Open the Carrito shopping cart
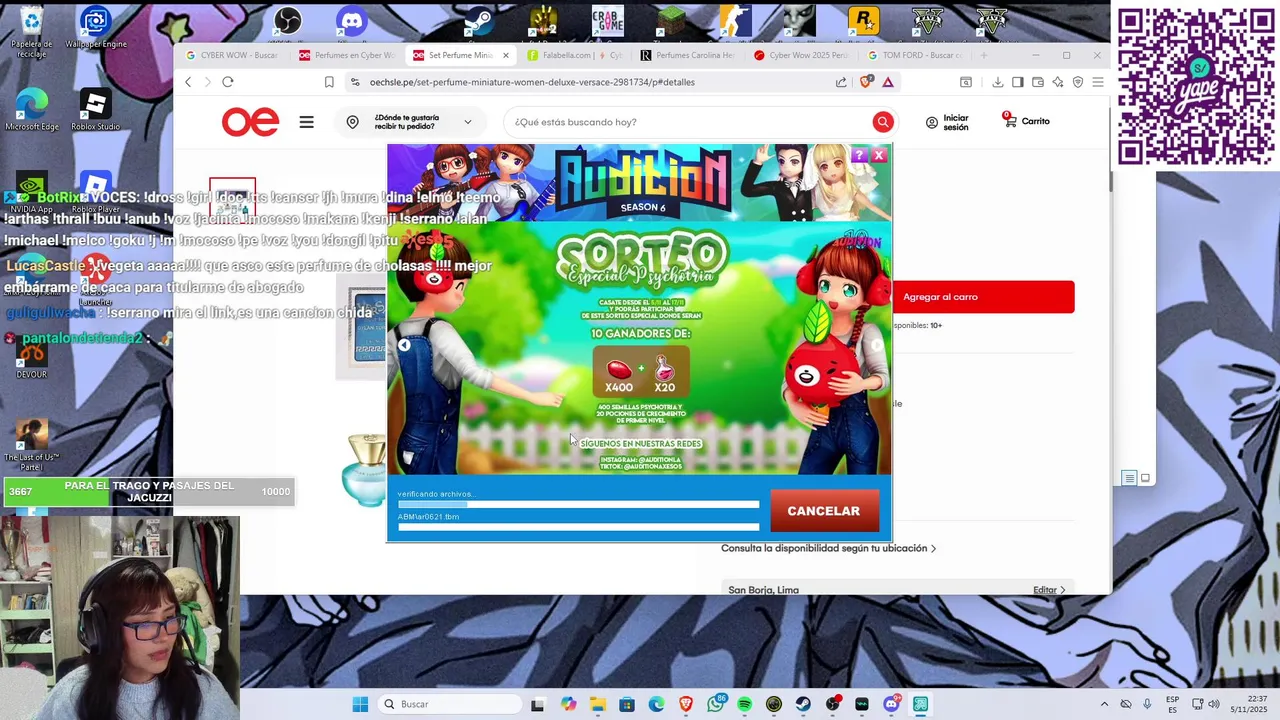 (x=1026, y=121)
